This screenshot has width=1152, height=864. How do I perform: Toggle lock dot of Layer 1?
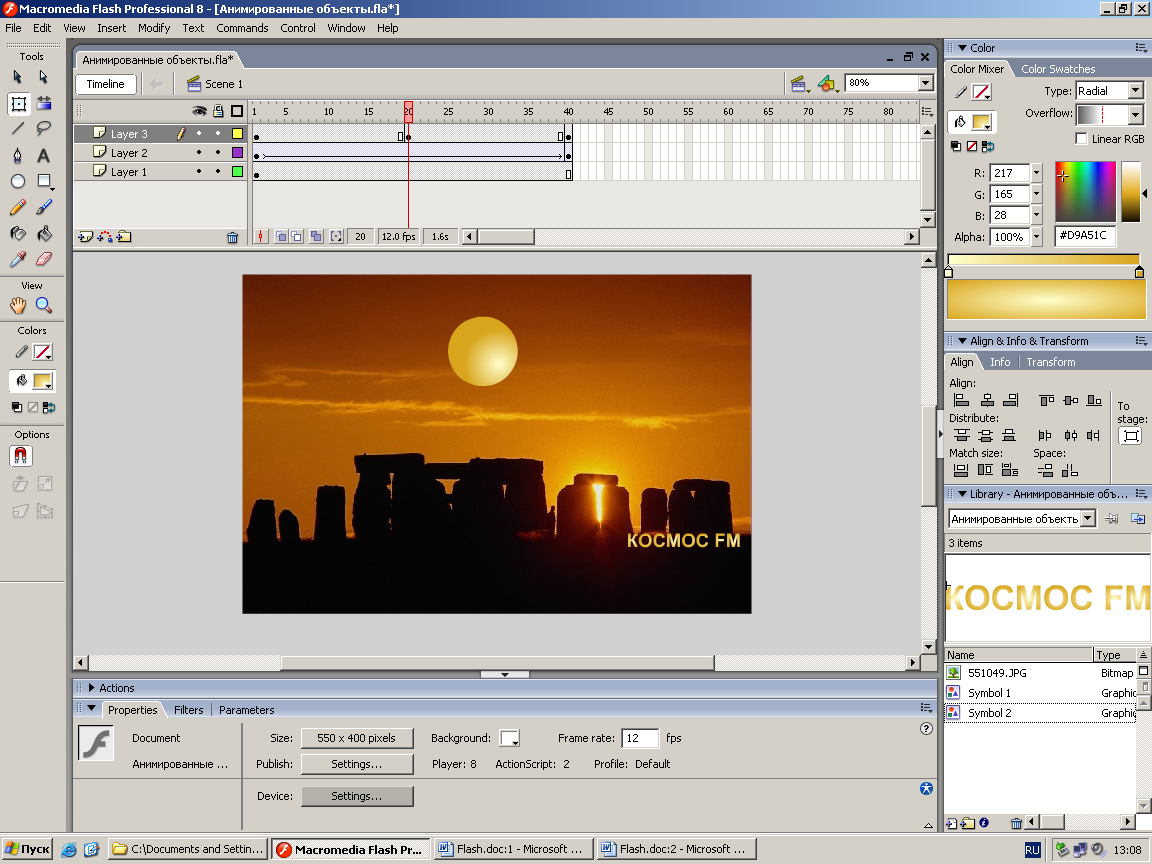pyautogui.click(x=217, y=171)
